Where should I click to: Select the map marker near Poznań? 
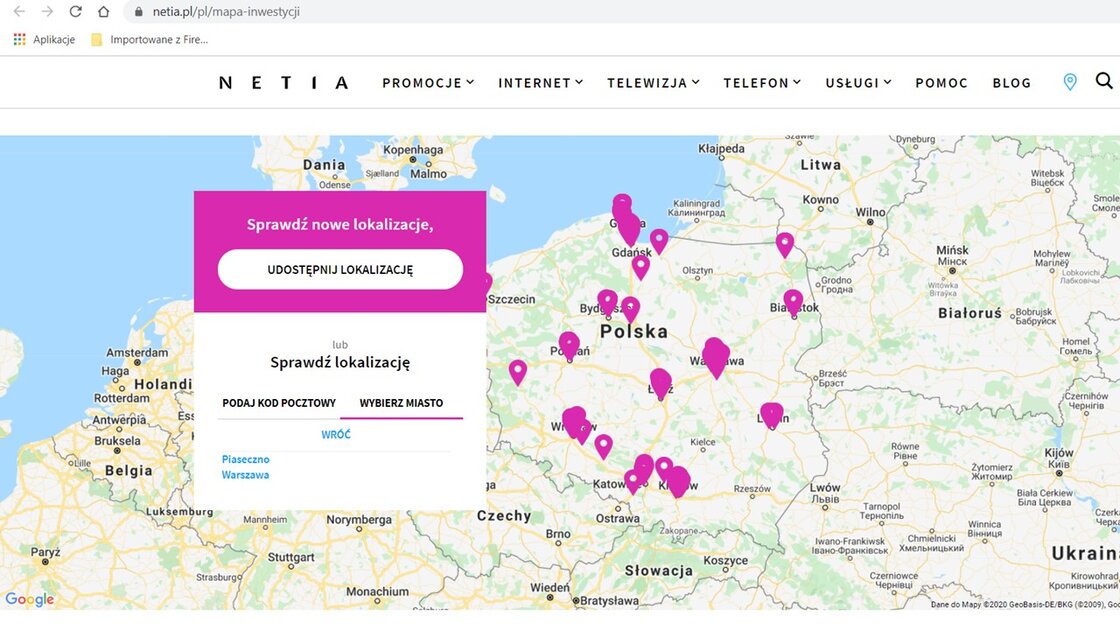(x=568, y=344)
